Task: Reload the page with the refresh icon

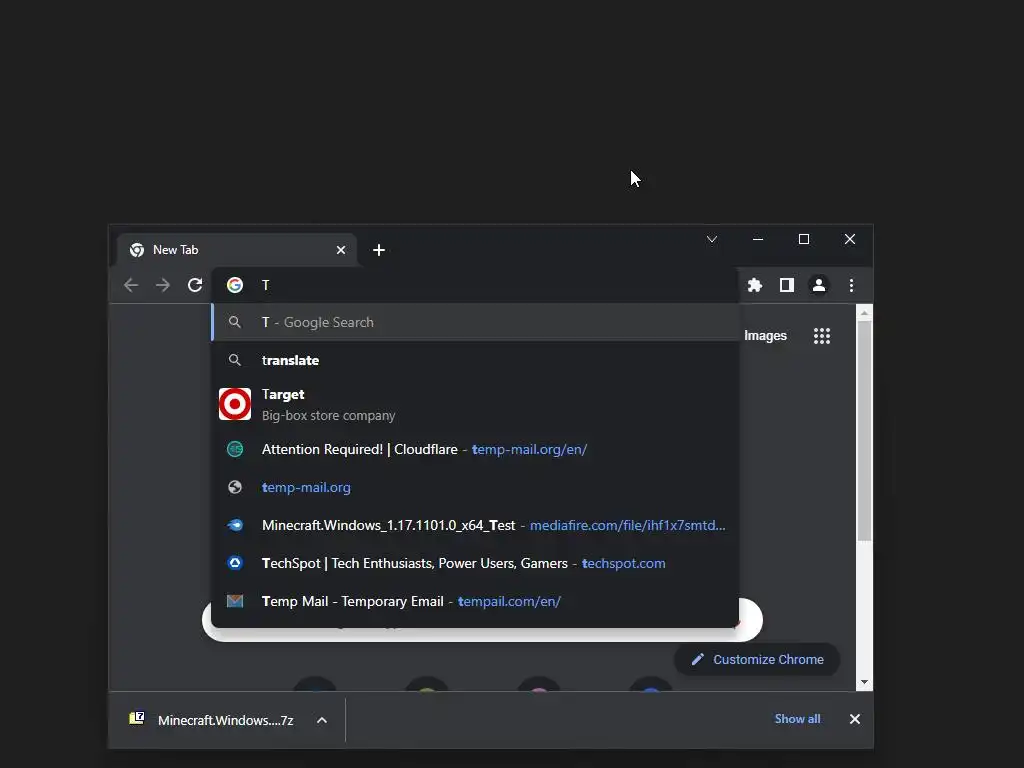Action: 195,285
